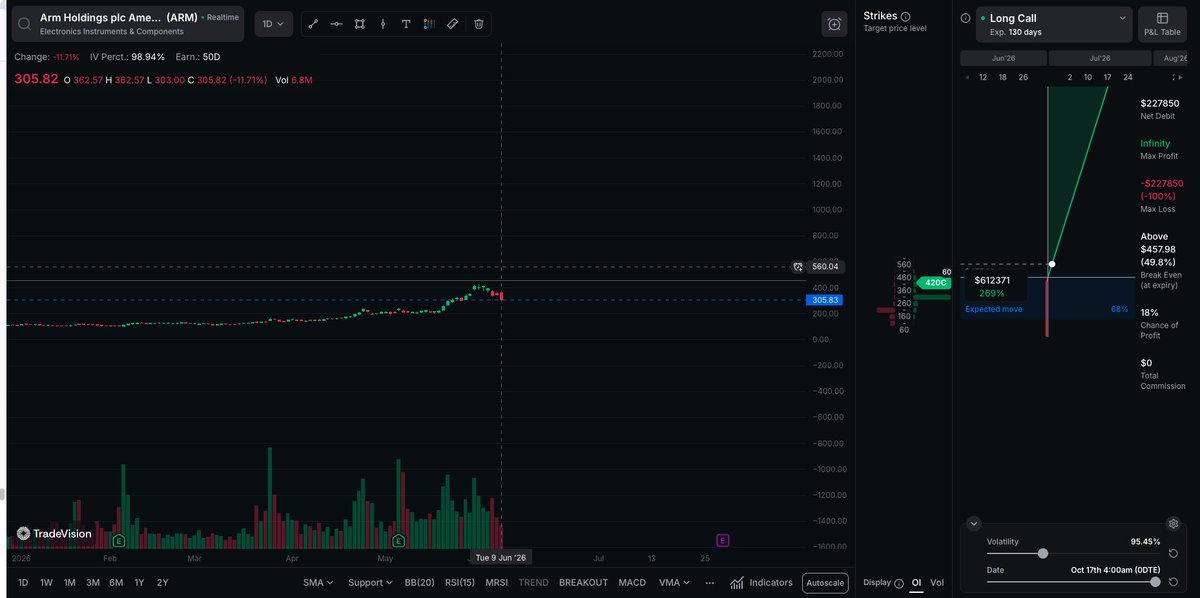The image size is (1200, 598).
Task: Open the VMA indicator dropdown
Action: click(673, 583)
